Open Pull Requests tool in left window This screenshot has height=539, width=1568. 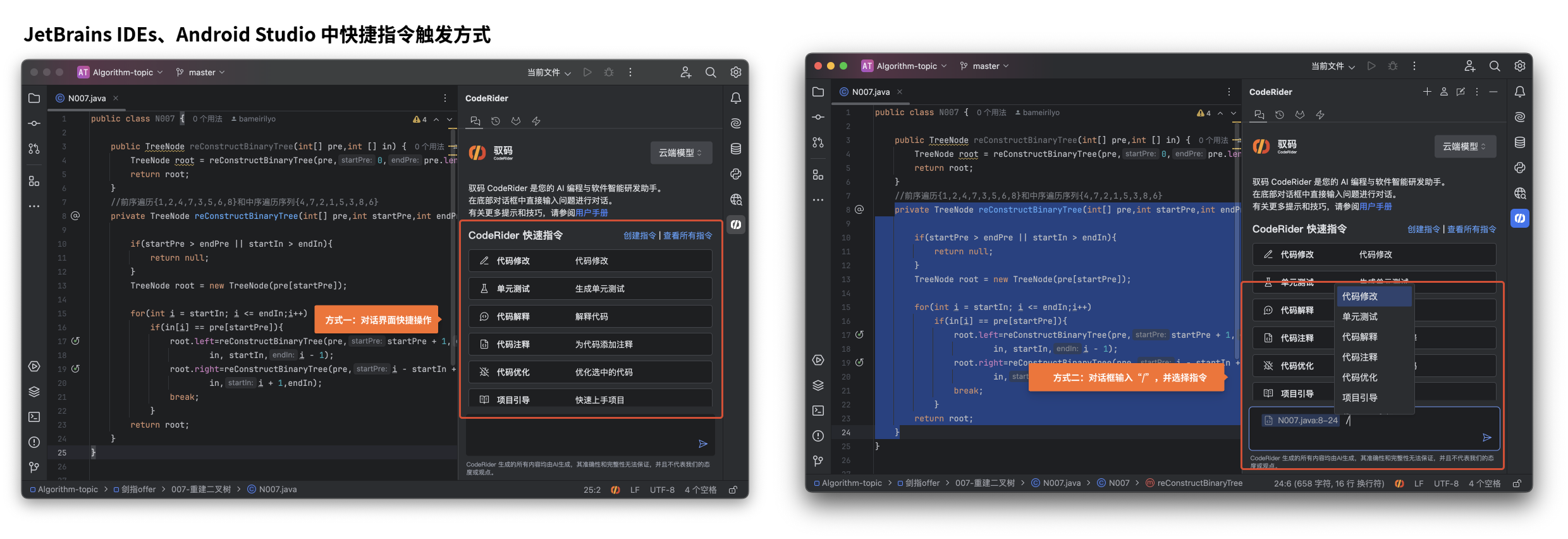point(34,149)
